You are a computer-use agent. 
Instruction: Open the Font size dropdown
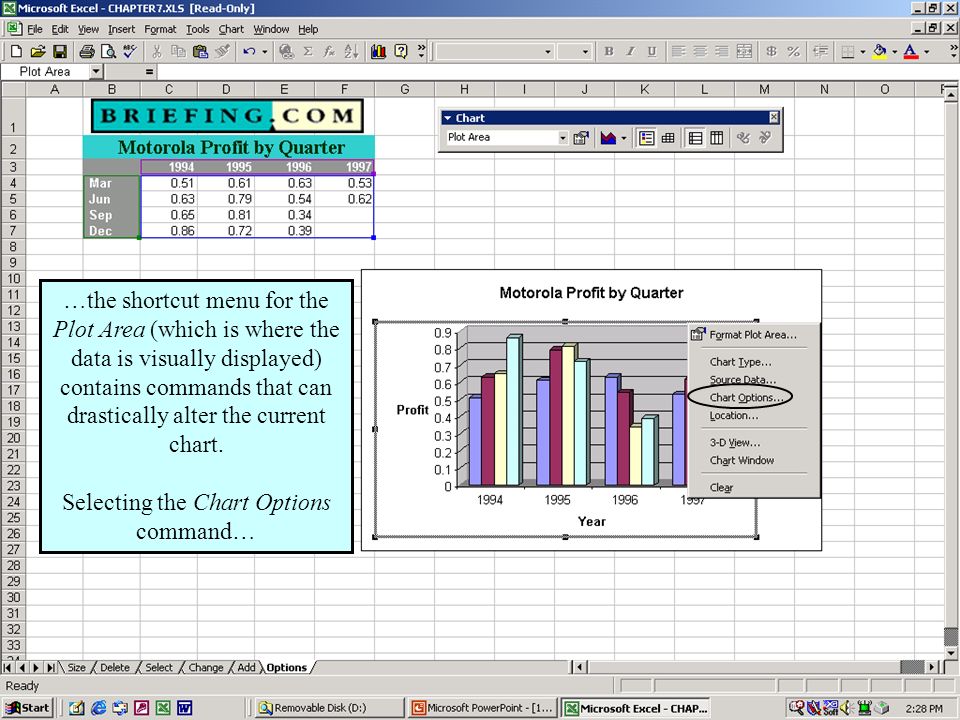(585, 52)
